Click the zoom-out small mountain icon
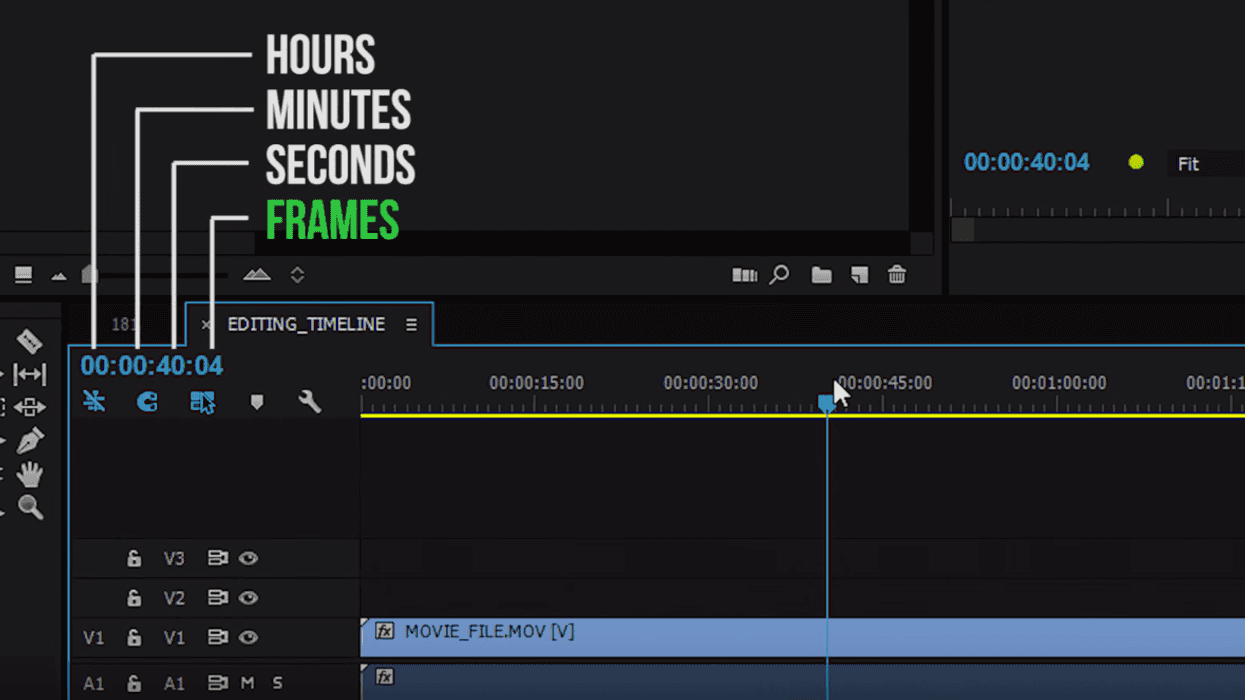This screenshot has height=700, width=1245. 59,276
